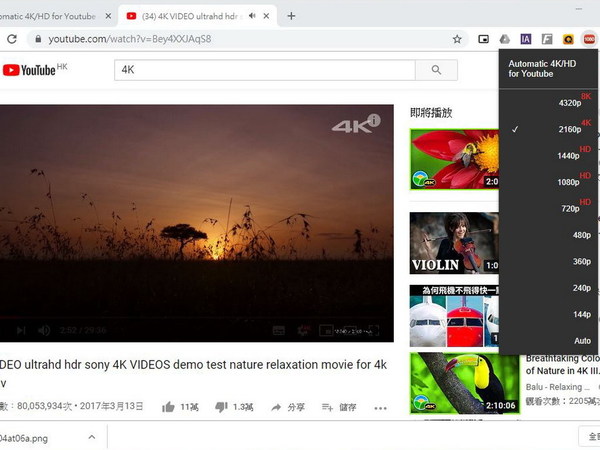Skip to next video in player controls
This screenshot has width=600, height=450.
pos(21,330)
